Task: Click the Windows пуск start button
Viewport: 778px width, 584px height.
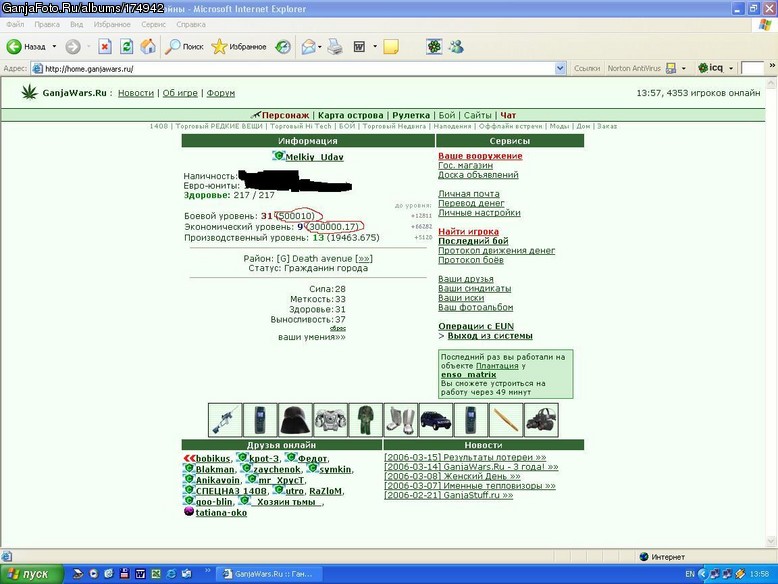Action: 31,574
